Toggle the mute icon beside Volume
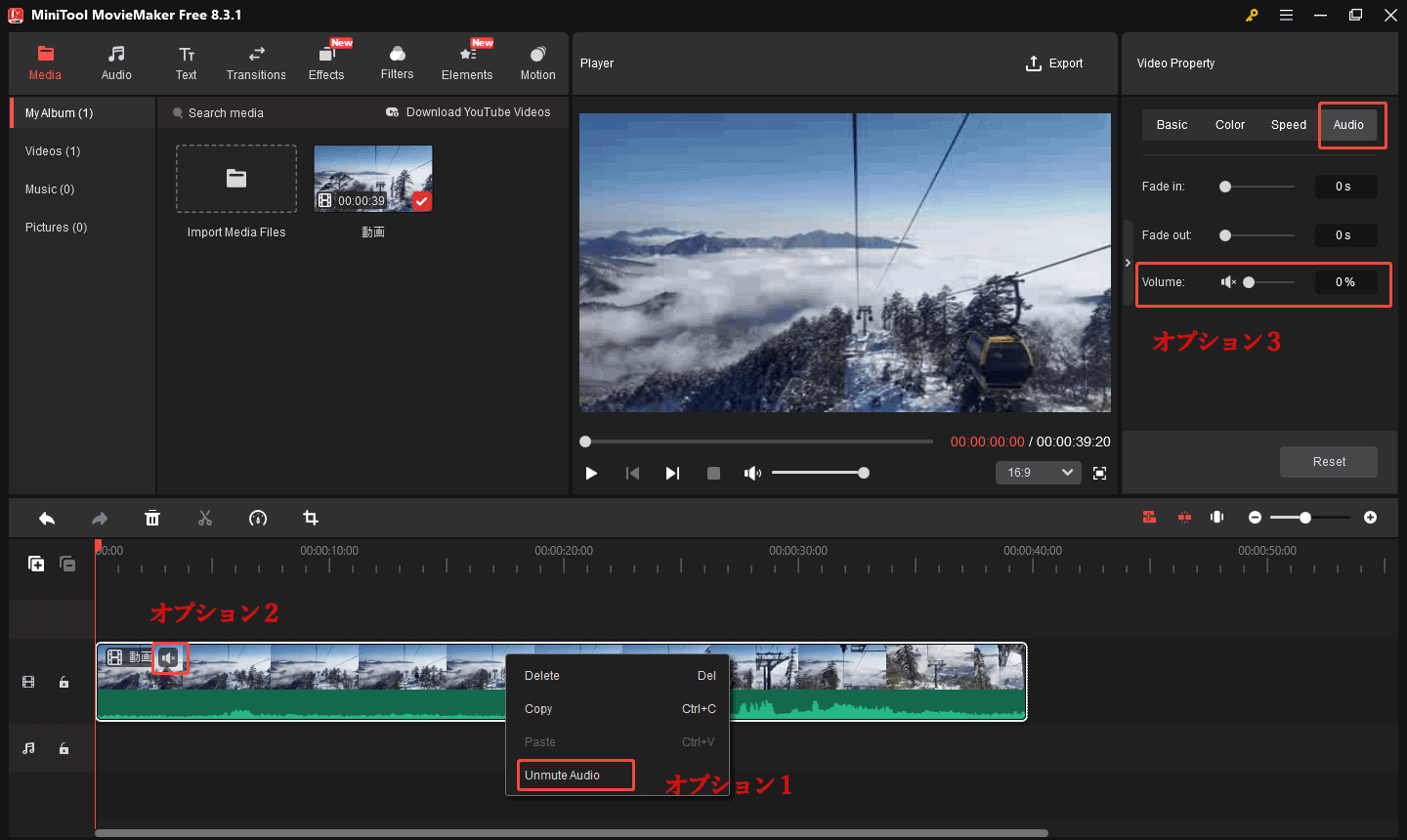Screen dimensions: 1407x840 (1228, 282)
